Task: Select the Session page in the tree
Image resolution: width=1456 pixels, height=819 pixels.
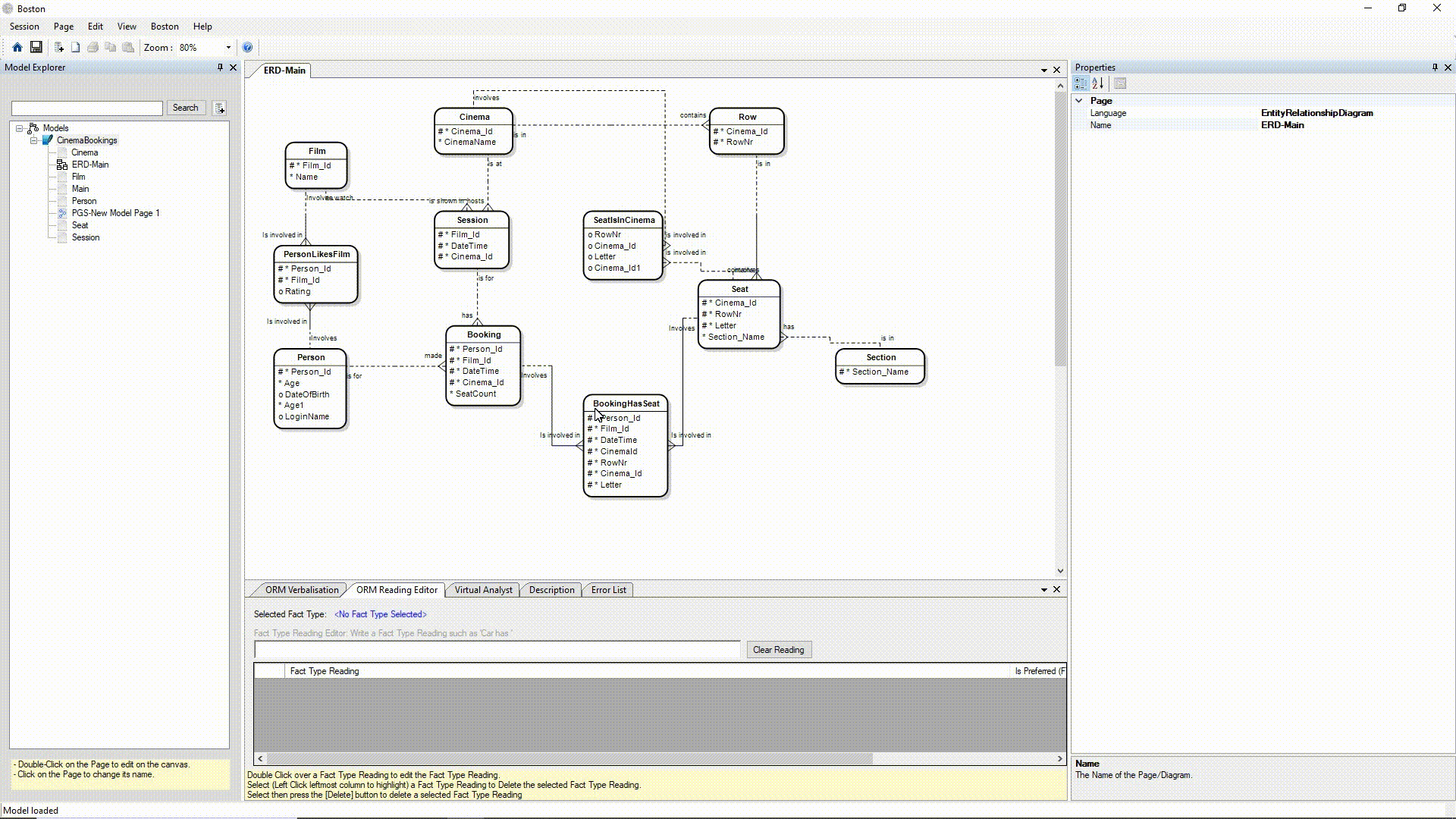Action: click(x=85, y=237)
